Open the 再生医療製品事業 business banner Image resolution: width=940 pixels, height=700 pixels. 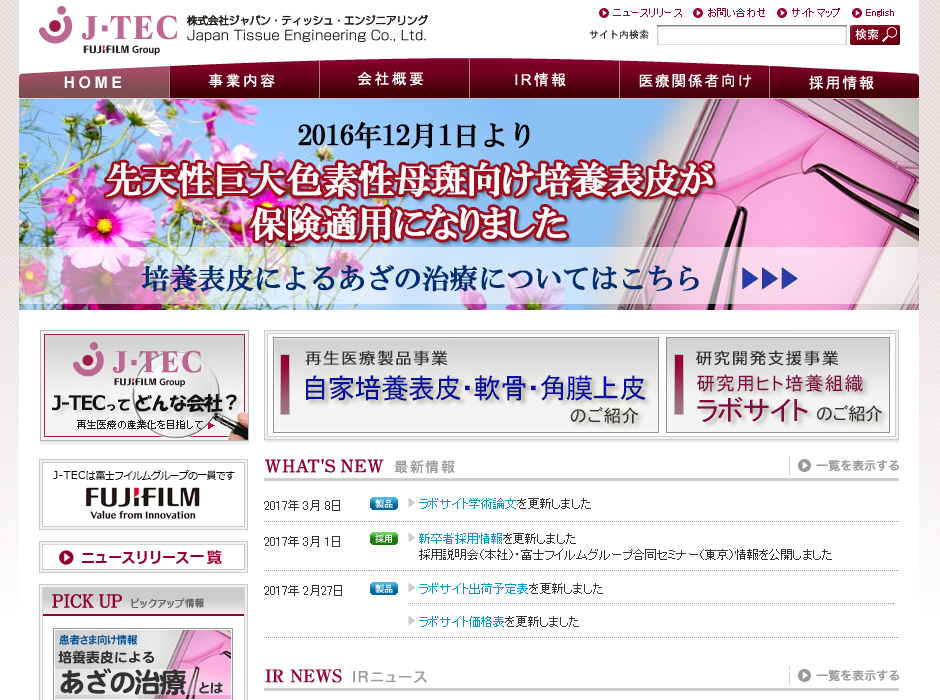[466, 385]
